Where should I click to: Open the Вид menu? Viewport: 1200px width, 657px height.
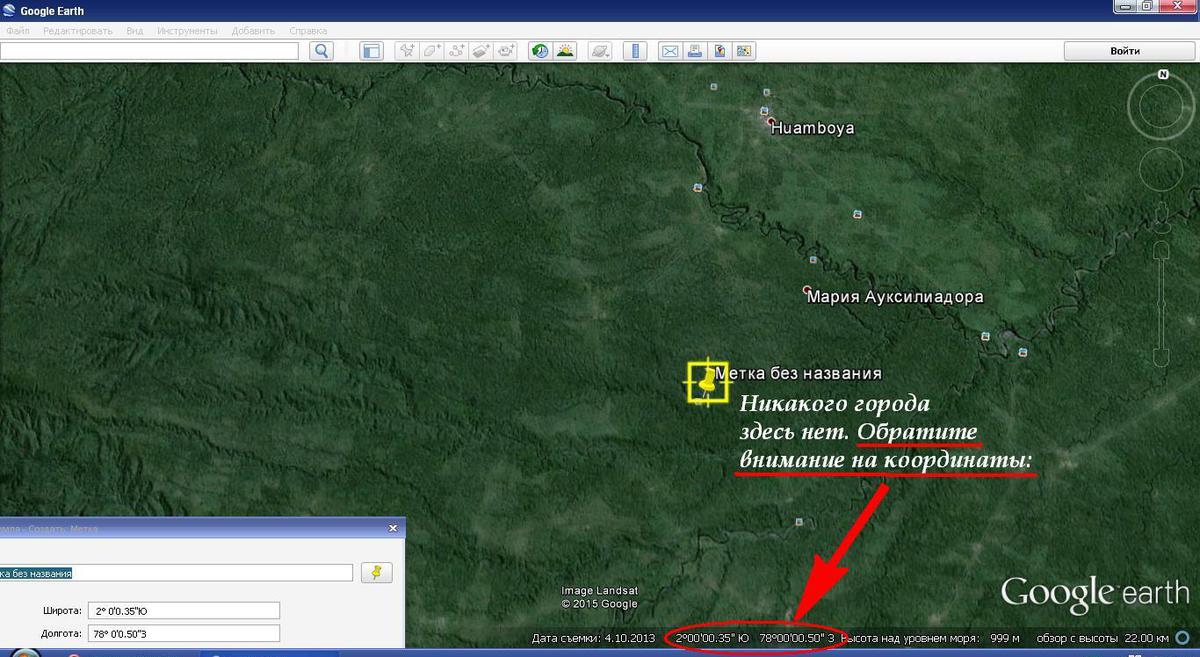click(x=135, y=31)
